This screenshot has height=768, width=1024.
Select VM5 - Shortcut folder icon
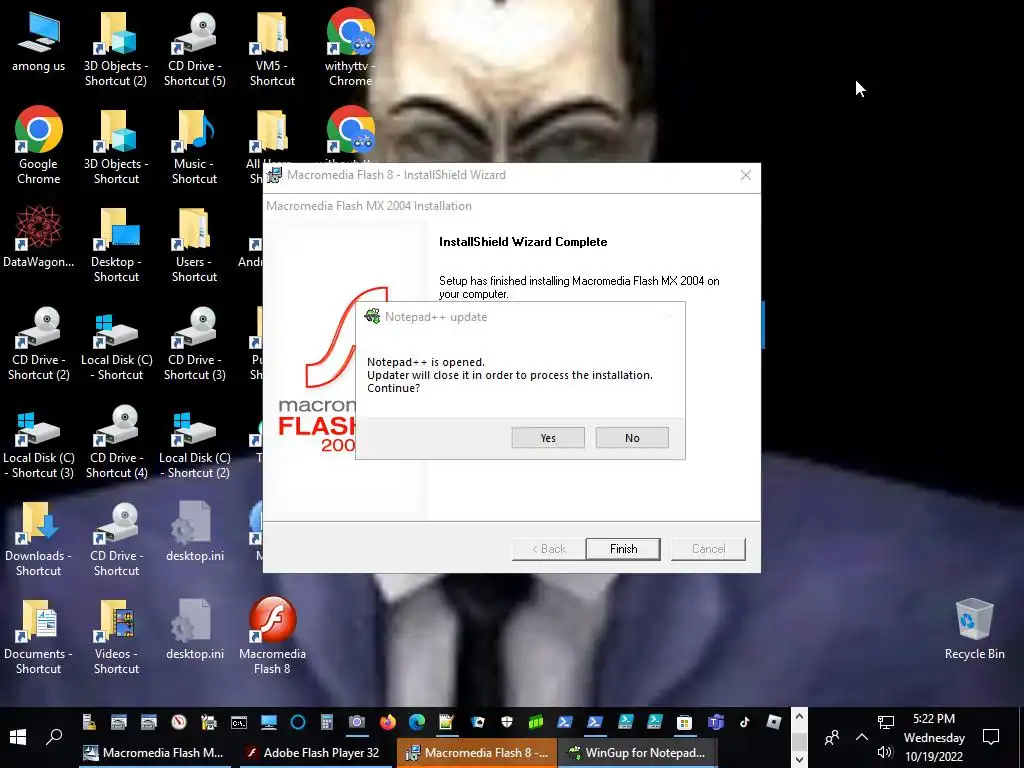coord(272,49)
